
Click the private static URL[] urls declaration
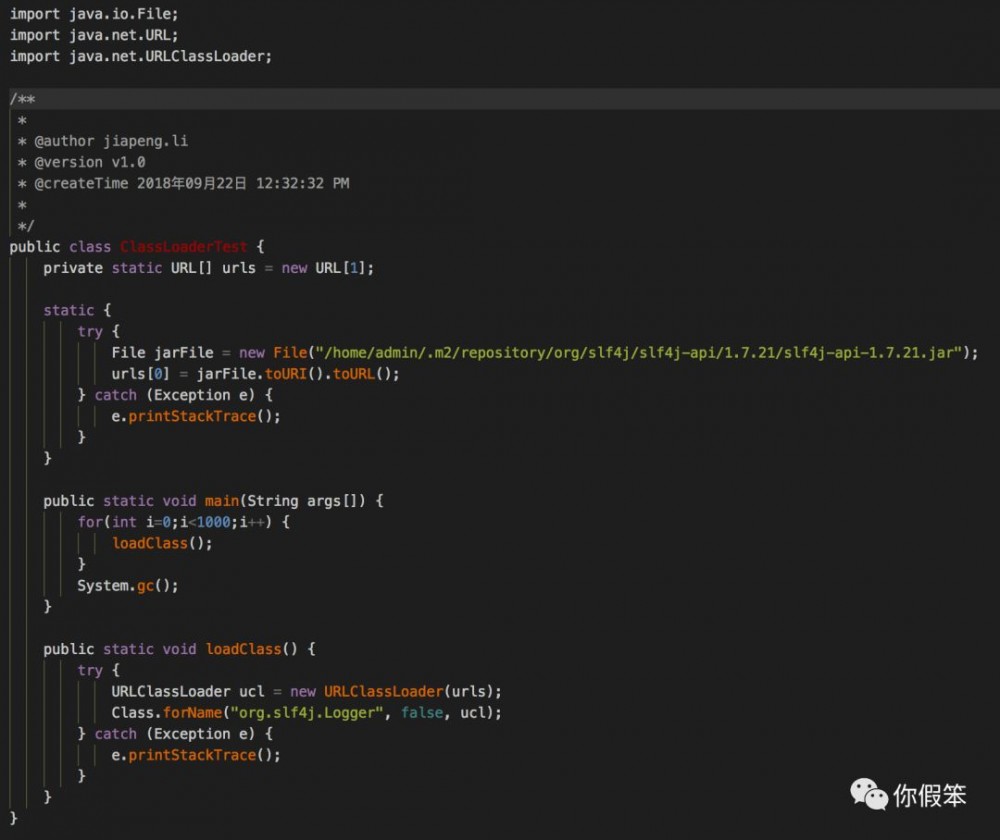coord(207,268)
